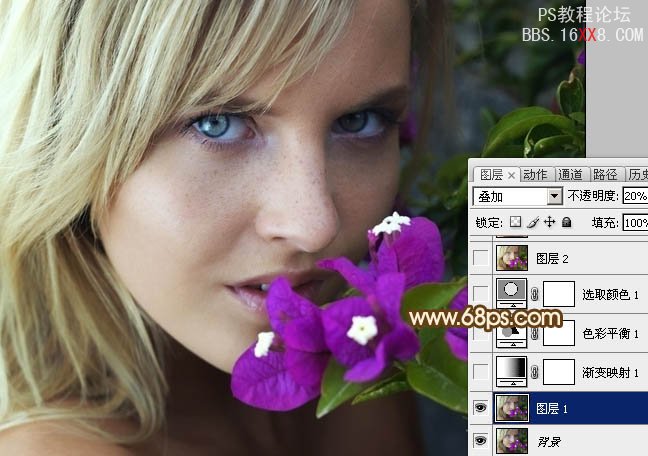Show the 图层 2 layer visibility box
This screenshot has height=456, width=648.
coord(480,258)
